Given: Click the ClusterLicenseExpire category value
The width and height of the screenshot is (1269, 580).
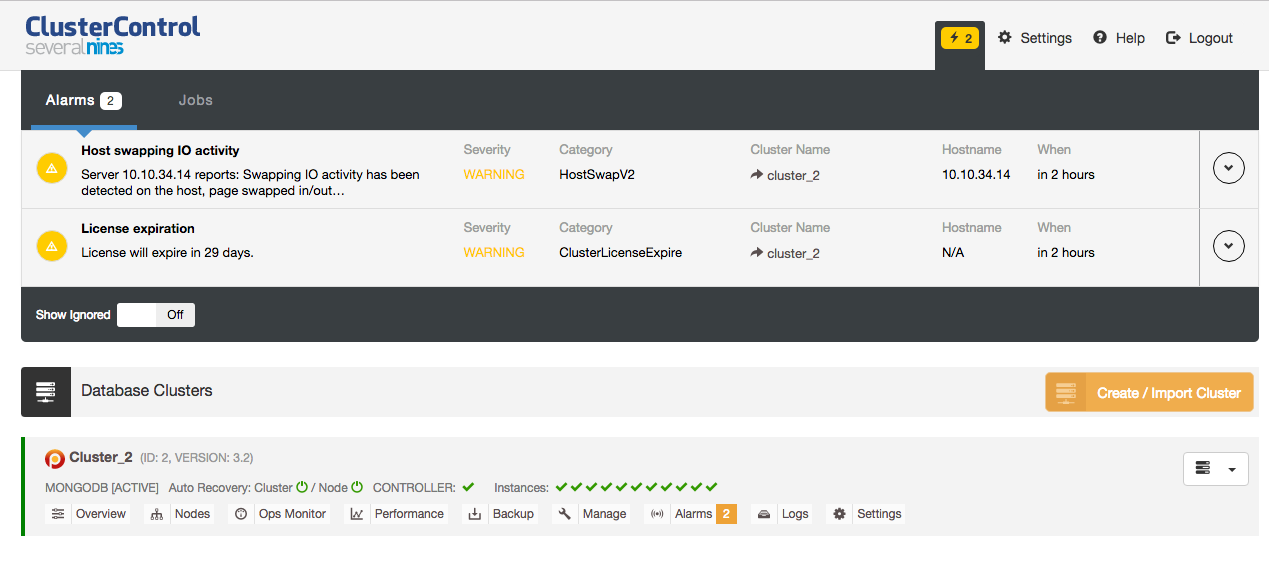Looking at the screenshot, I should pyautogui.click(x=620, y=252).
